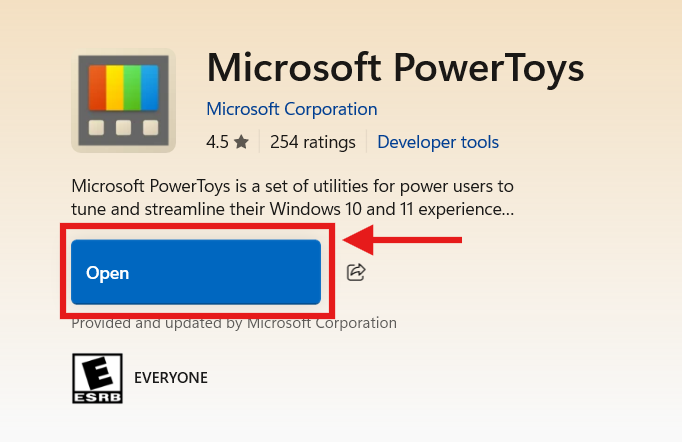Click the three squares in PowerToys logo
The height and width of the screenshot is (442, 682).
click(123, 127)
